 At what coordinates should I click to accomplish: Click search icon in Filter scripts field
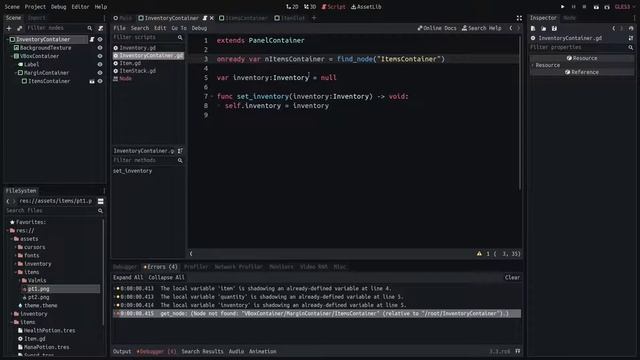pyautogui.click(x=180, y=38)
